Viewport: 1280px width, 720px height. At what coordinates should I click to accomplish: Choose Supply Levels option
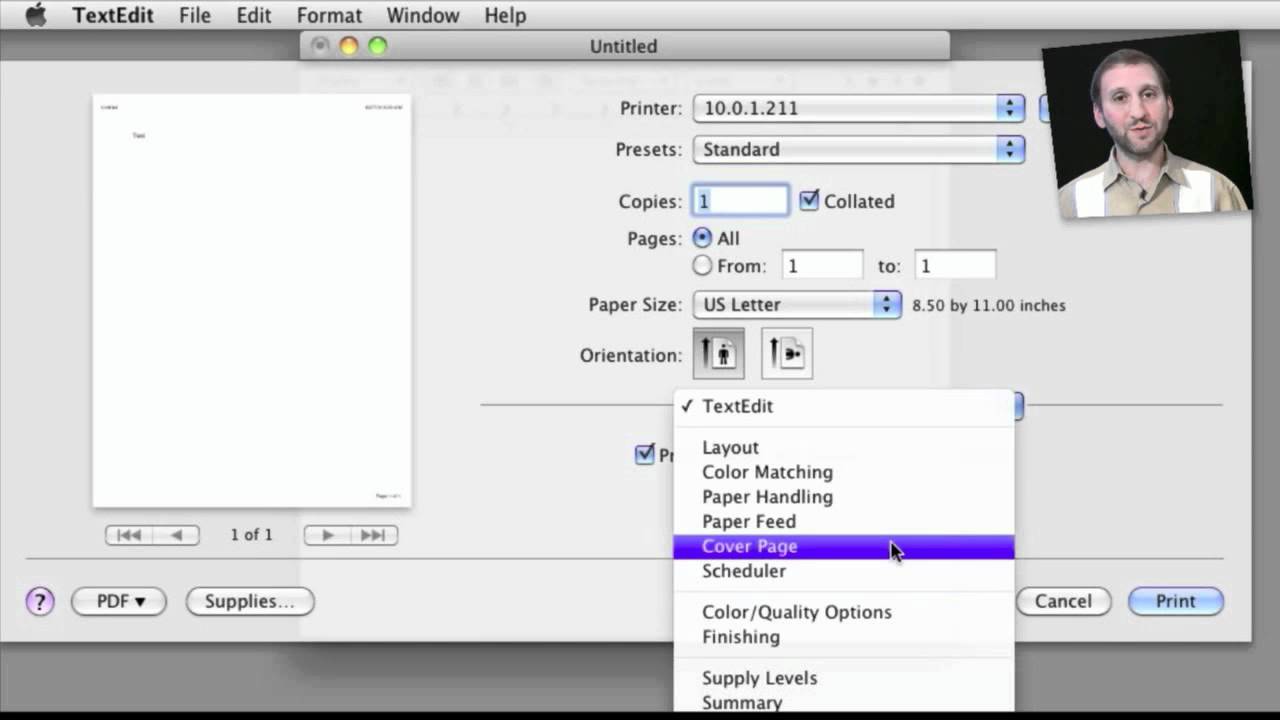pos(844,678)
